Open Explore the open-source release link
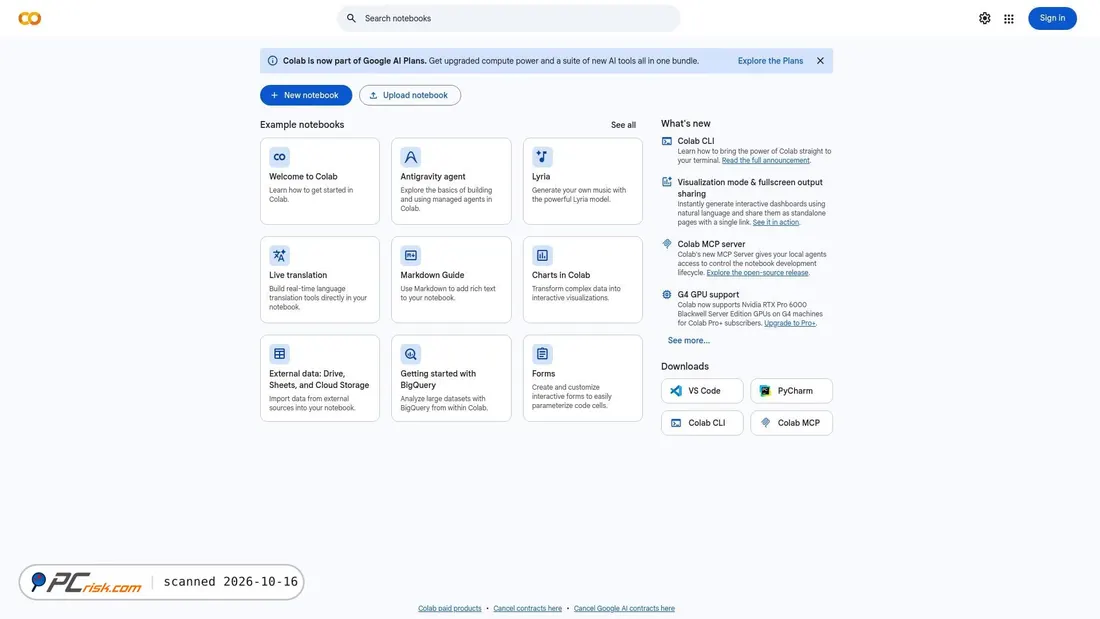 tap(757, 273)
